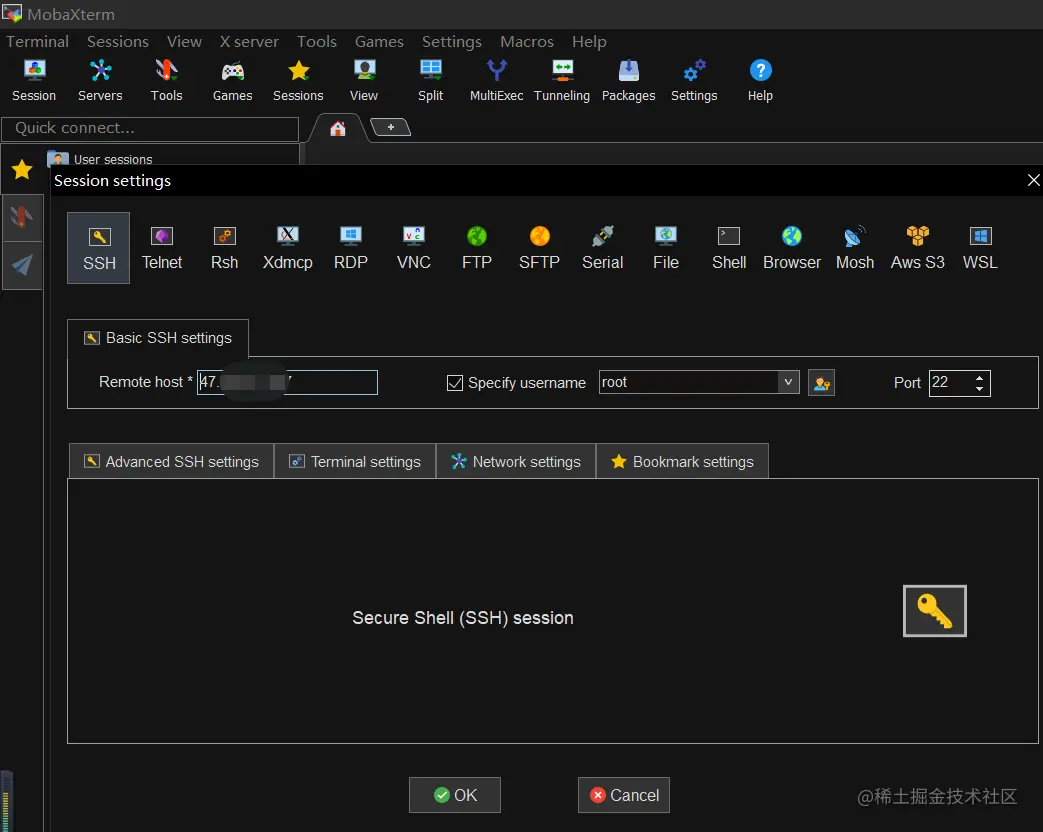Open the Help question mark icon

tap(760, 80)
